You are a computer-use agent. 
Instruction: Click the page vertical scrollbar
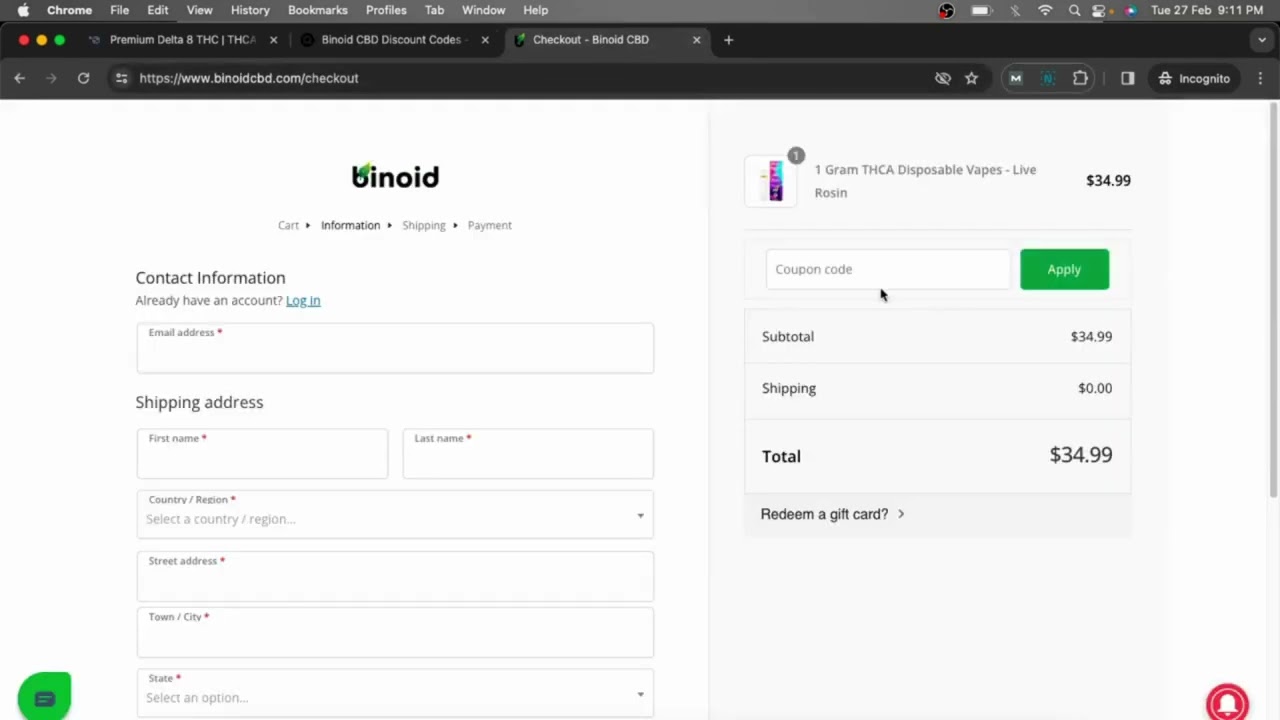pos(1273,300)
